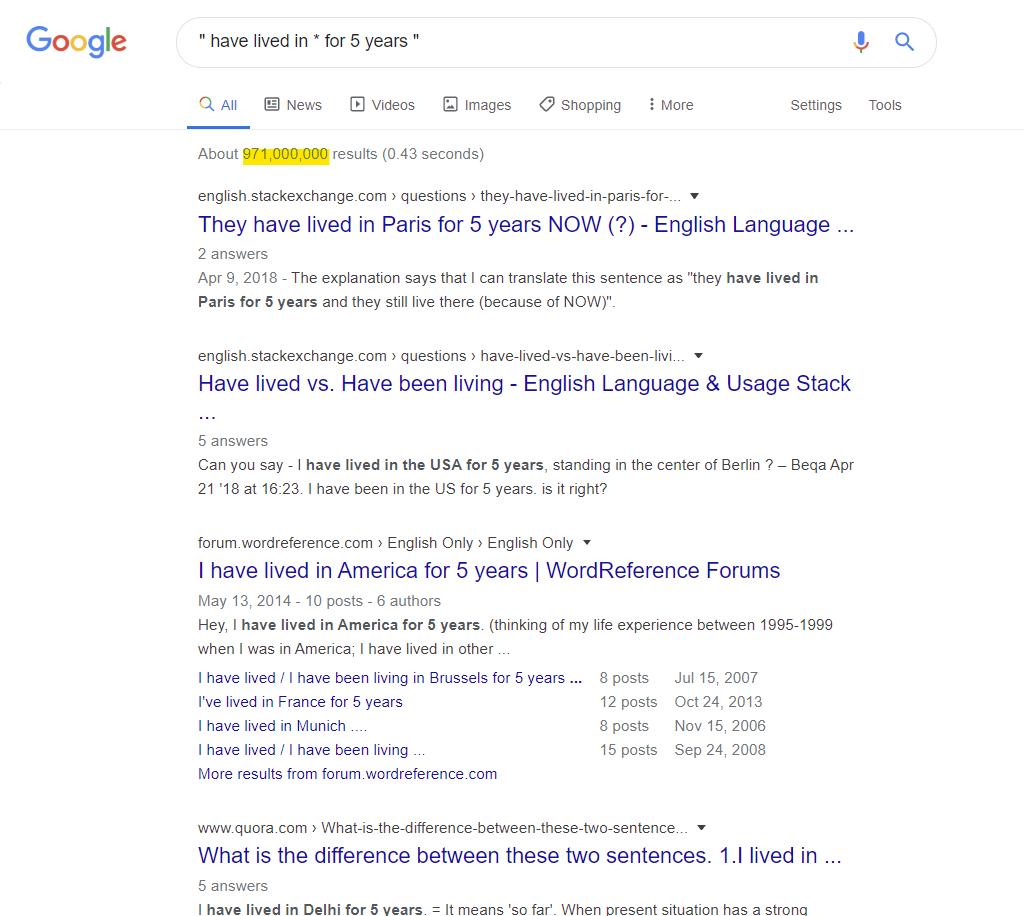Open the search Tools options
This screenshot has height=916, width=1024.
(x=884, y=105)
